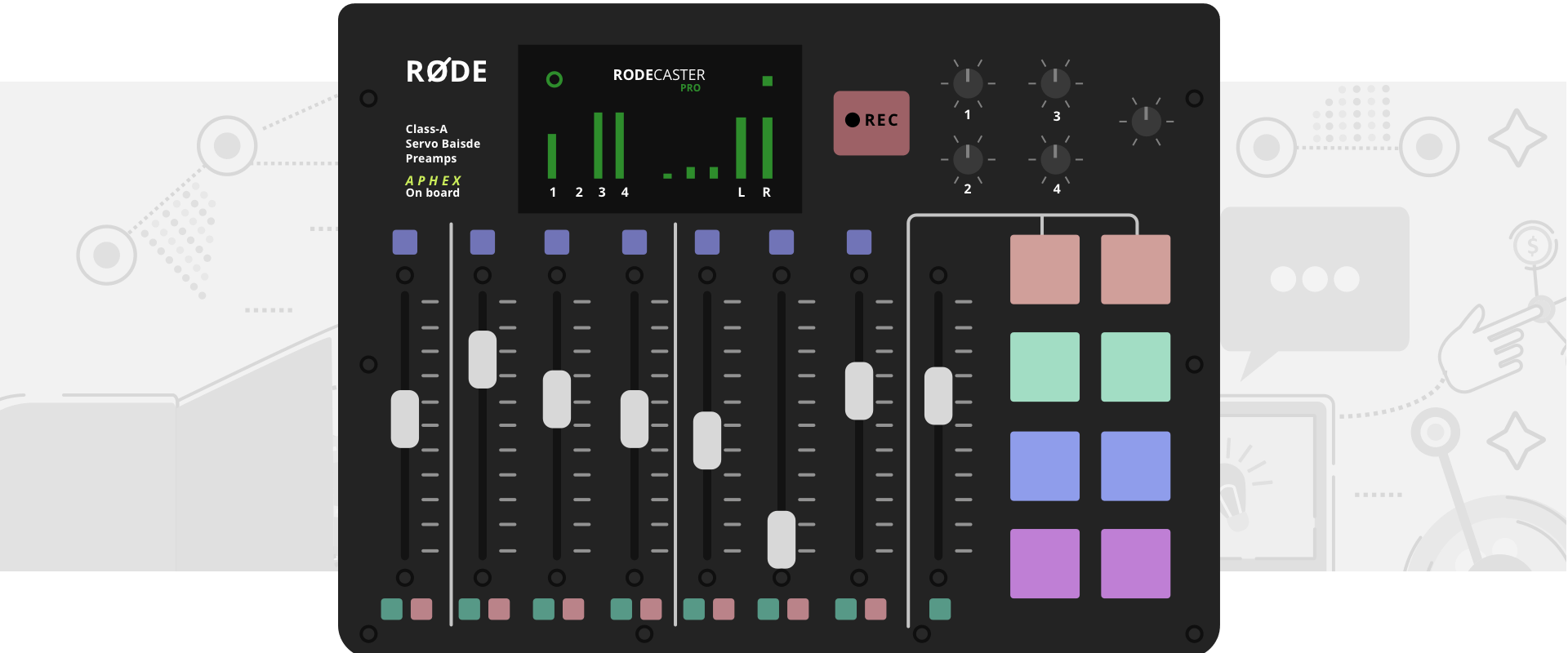Click the Class-A Servo Baisde Preamps text
1568x653 pixels.
pos(443,144)
